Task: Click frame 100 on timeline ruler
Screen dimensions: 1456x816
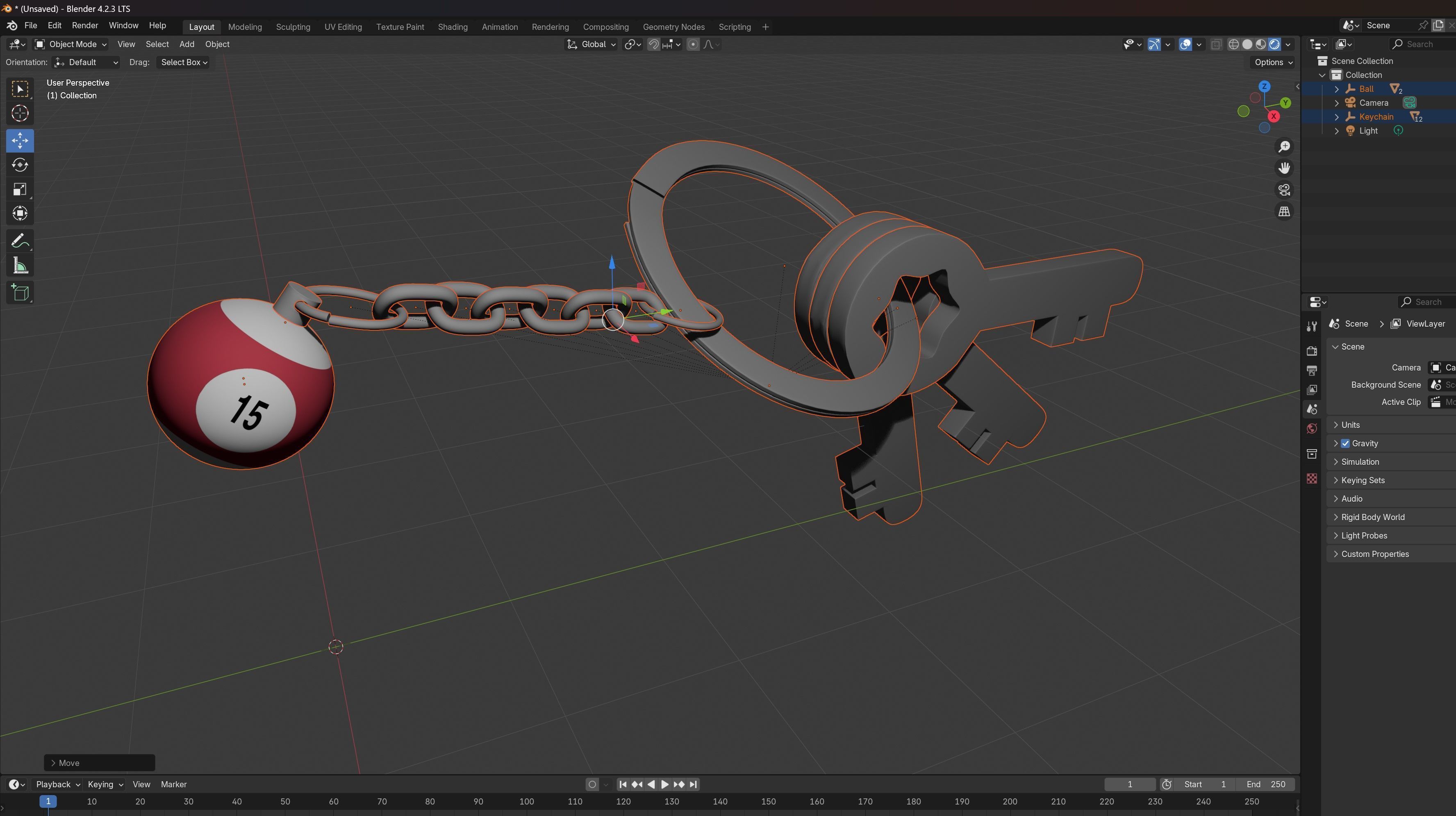Action: 526,801
